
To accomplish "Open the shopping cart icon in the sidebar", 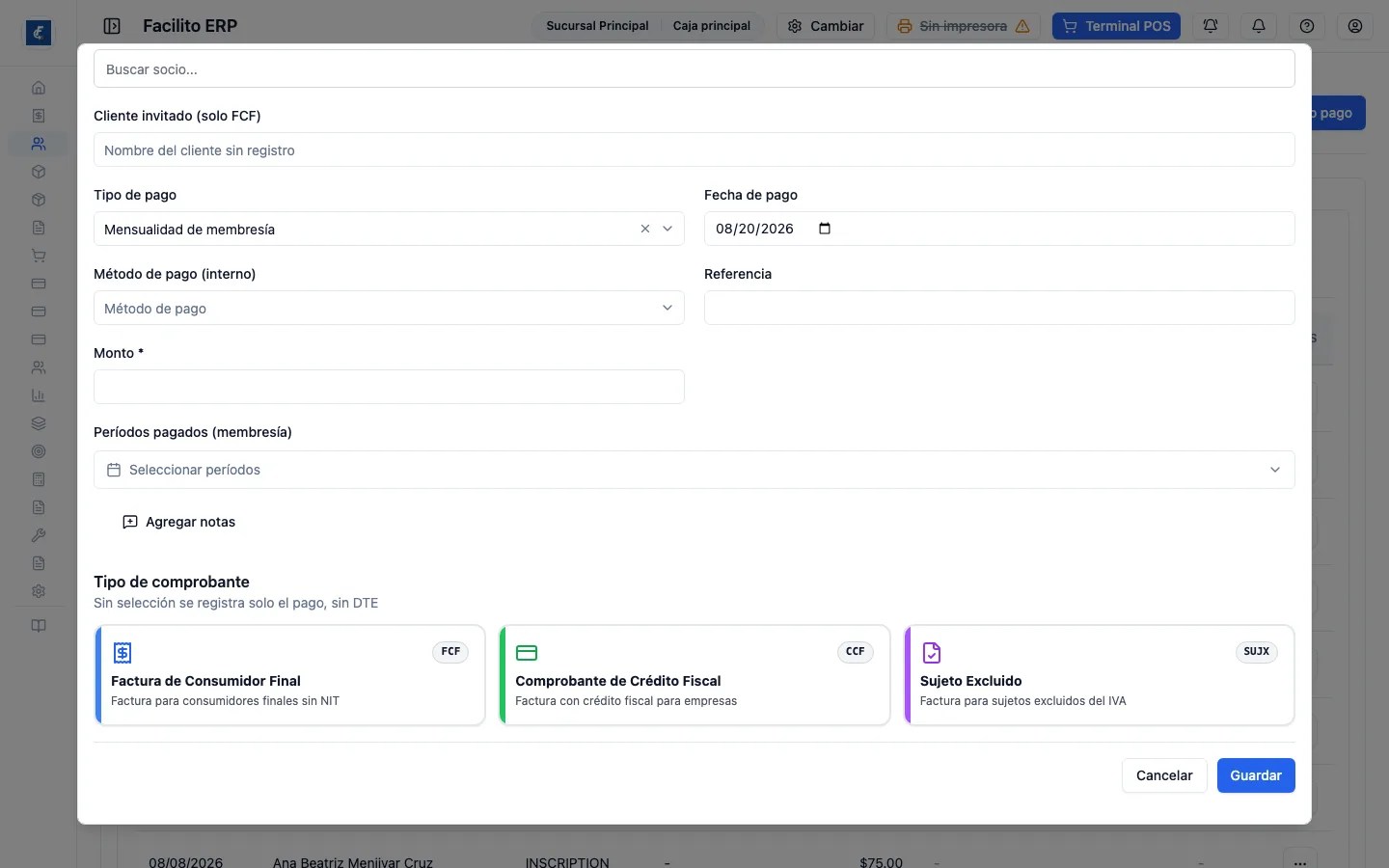I will click(39, 256).
